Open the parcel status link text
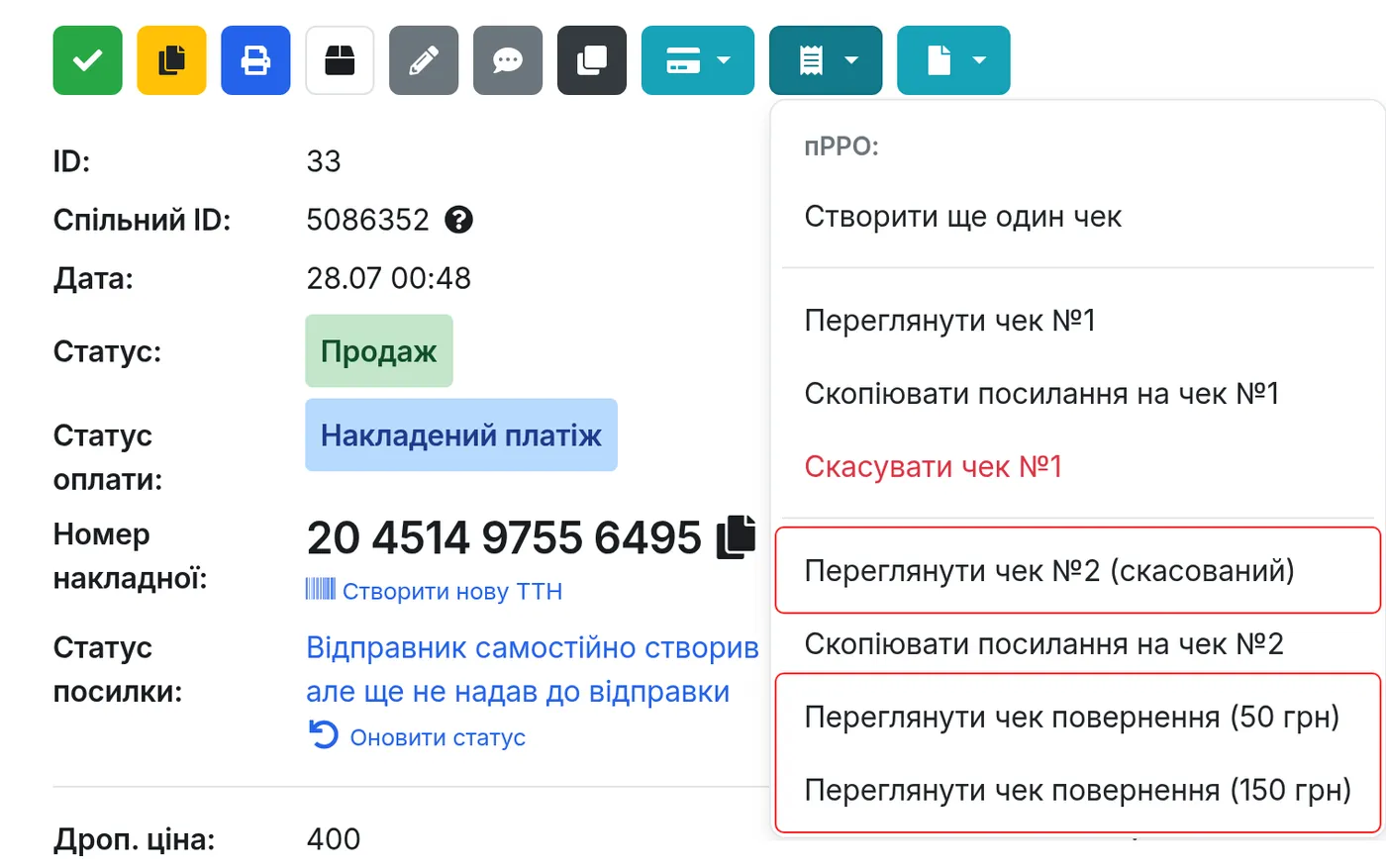Viewport: 1386px width, 868px height. click(533, 670)
